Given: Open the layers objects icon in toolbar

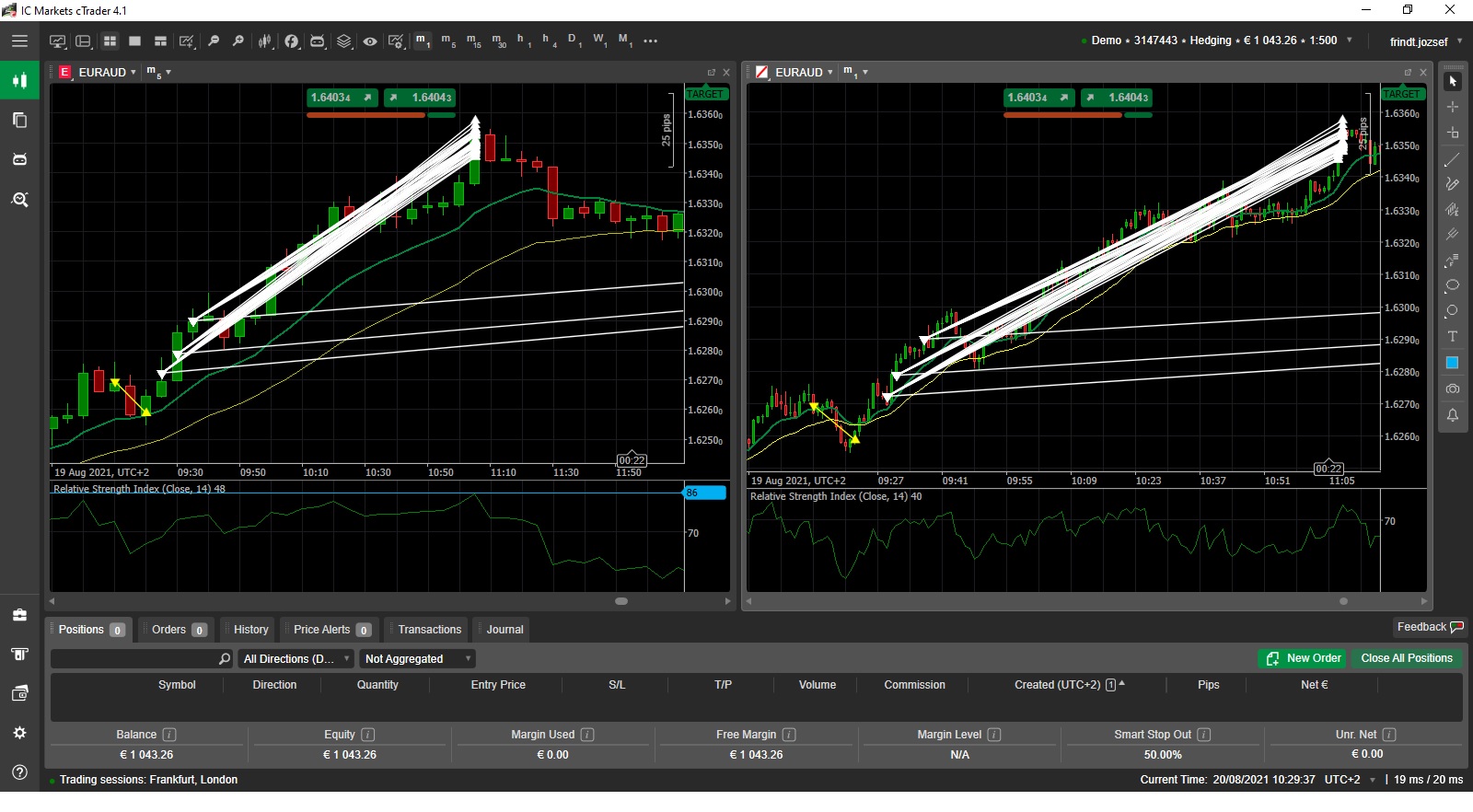Looking at the screenshot, I should 343,41.
